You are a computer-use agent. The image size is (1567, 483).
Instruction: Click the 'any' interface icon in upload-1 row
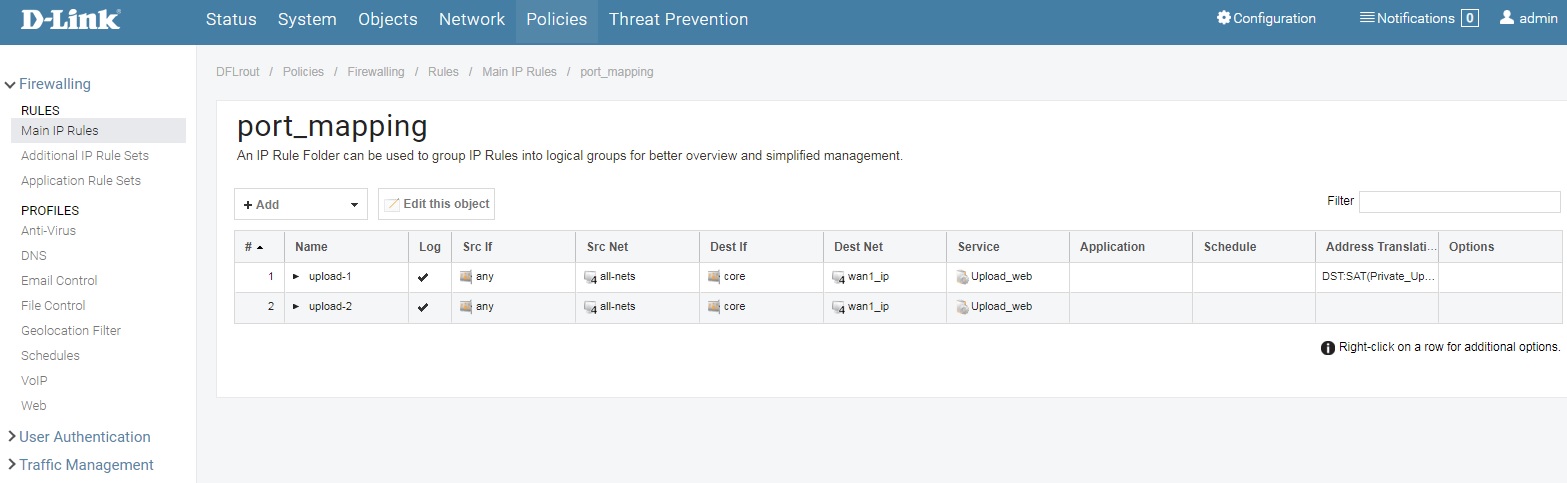(466, 277)
